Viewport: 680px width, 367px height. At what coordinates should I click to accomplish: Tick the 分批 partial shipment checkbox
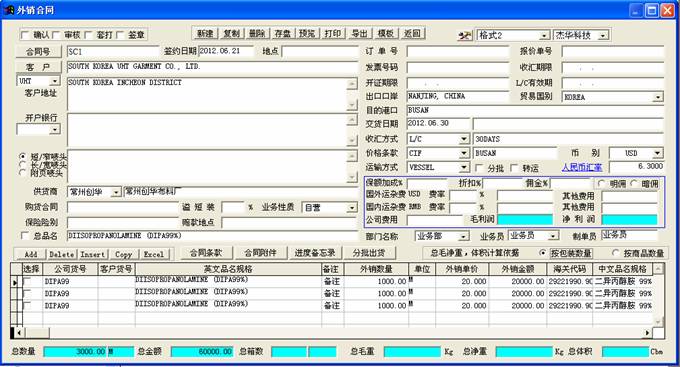pyautogui.click(x=479, y=167)
